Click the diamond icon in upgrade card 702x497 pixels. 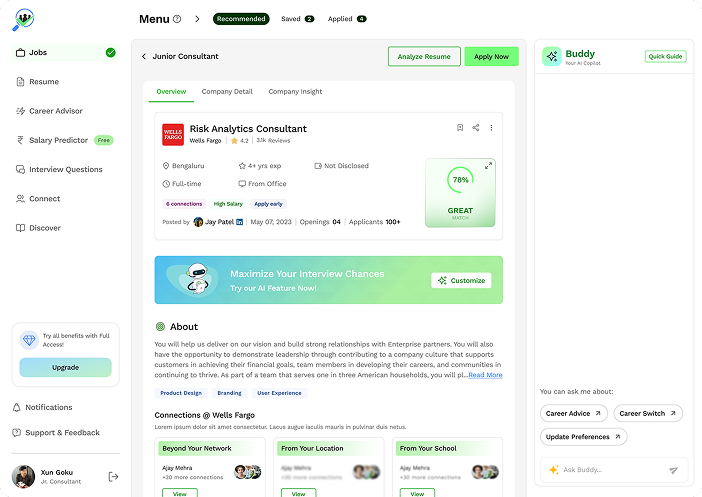29,340
